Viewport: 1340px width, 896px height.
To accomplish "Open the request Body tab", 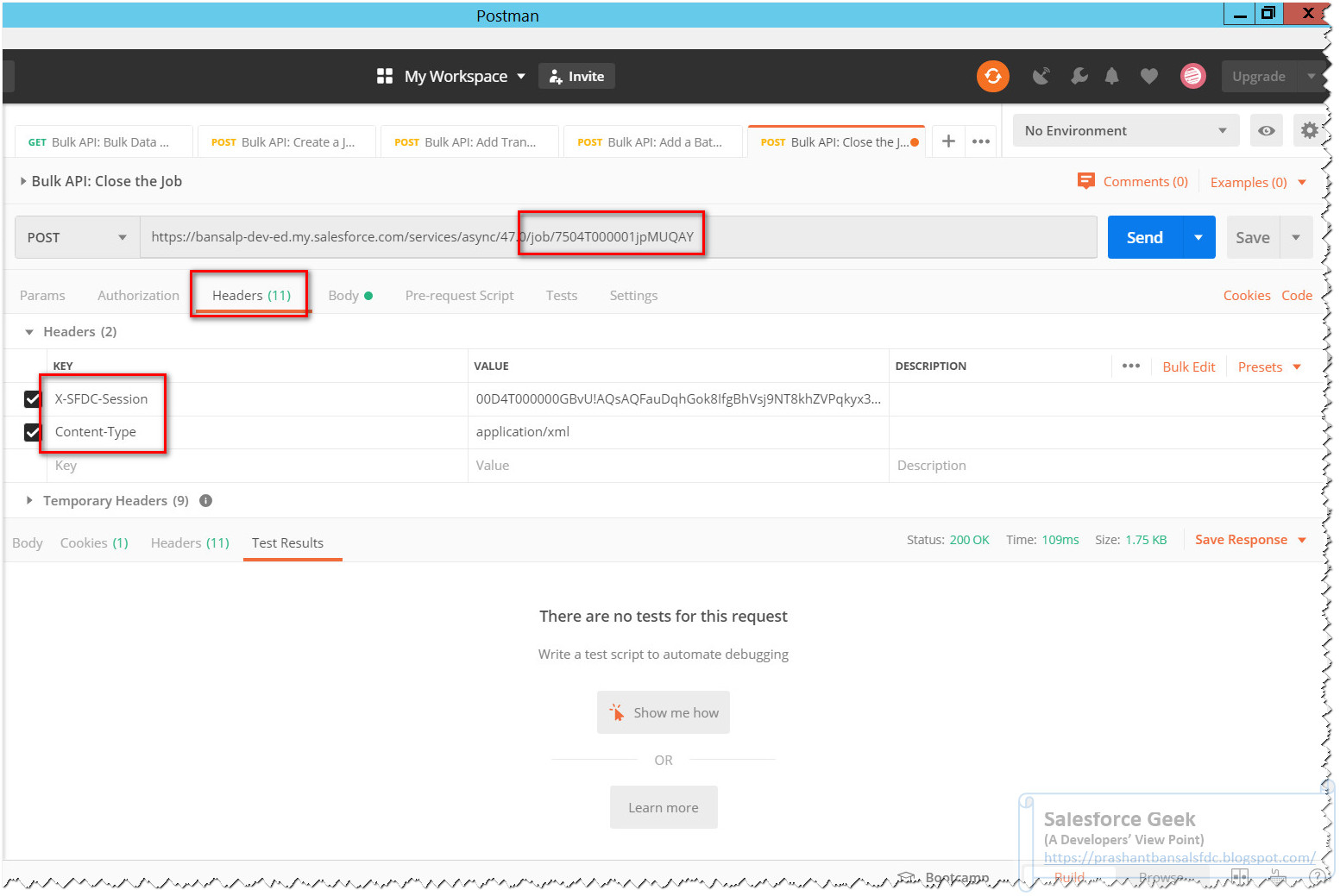I will (349, 295).
